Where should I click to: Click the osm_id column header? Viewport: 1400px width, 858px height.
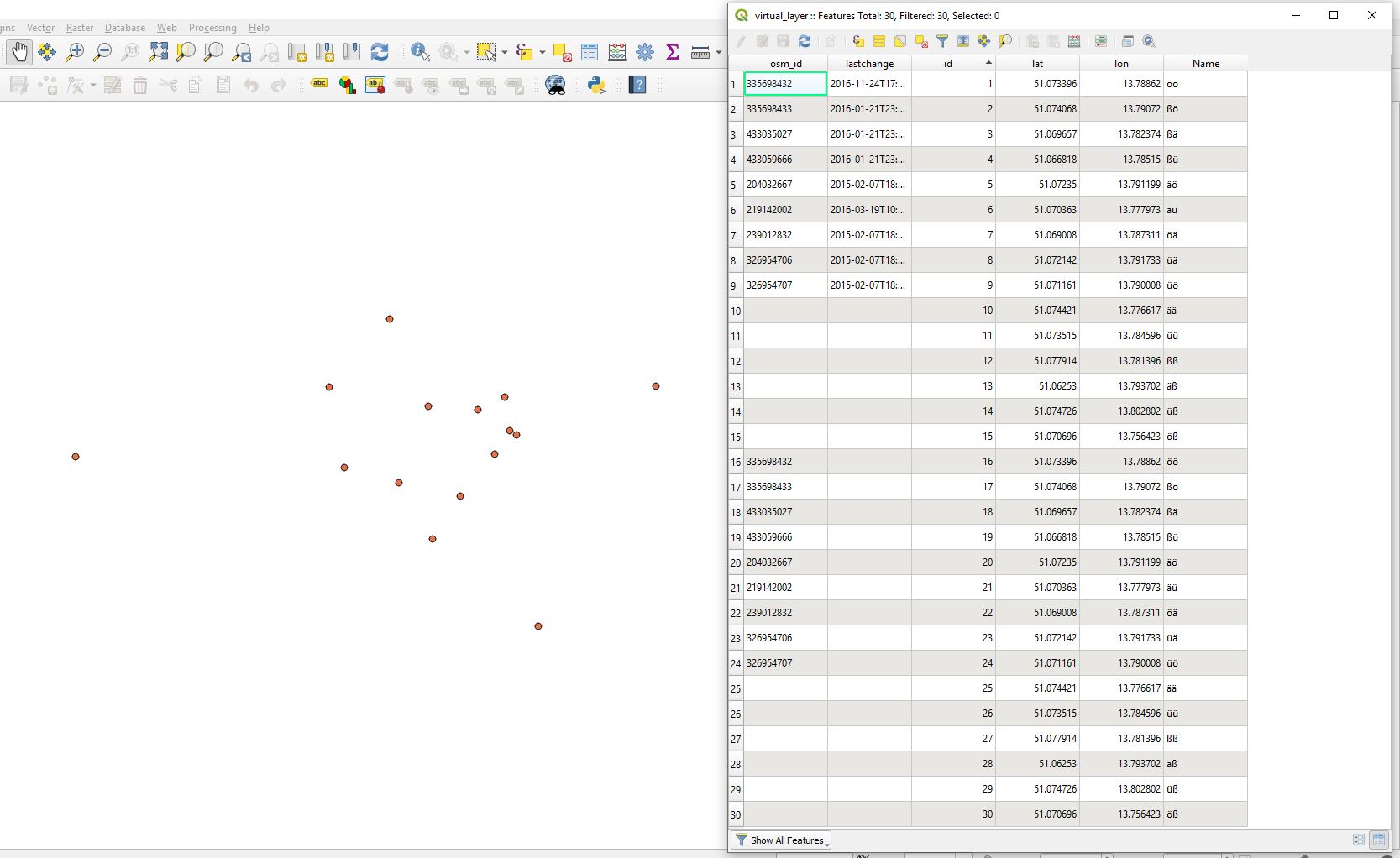pyautogui.click(x=785, y=64)
